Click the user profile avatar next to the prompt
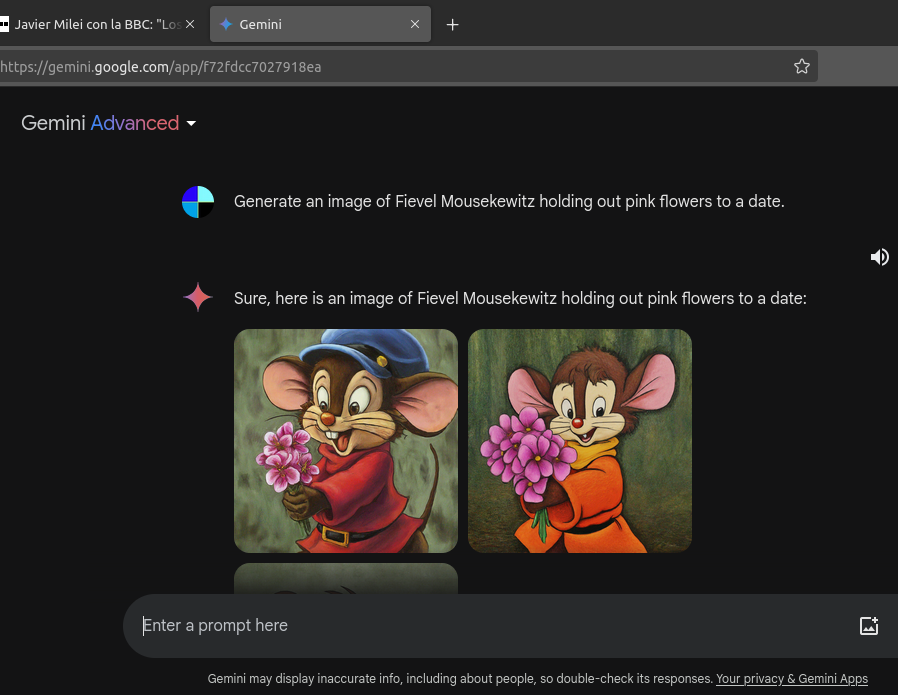The width and height of the screenshot is (898, 695). pos(198,202)
